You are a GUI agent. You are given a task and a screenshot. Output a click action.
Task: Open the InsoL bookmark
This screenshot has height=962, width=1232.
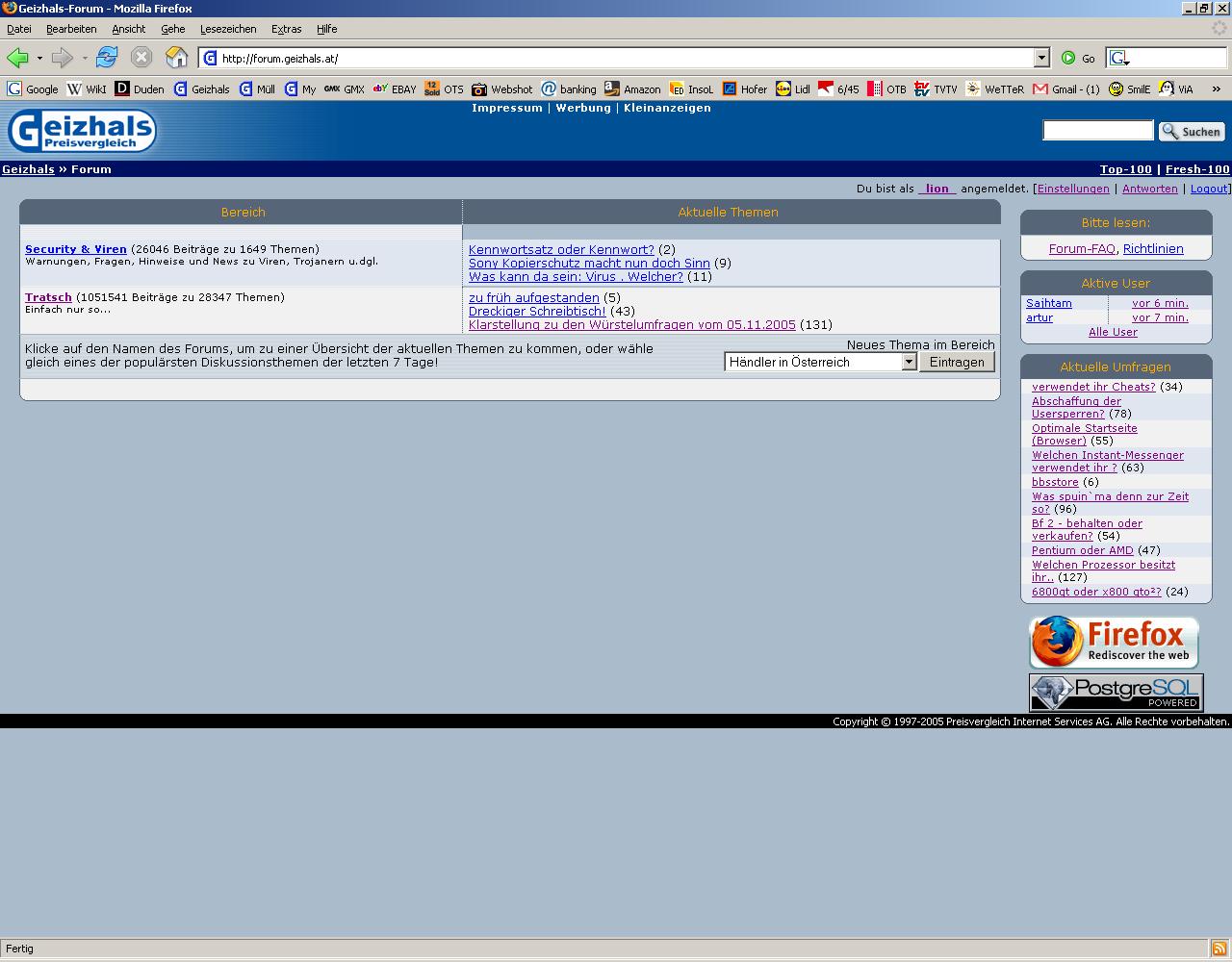click(691, 89)
